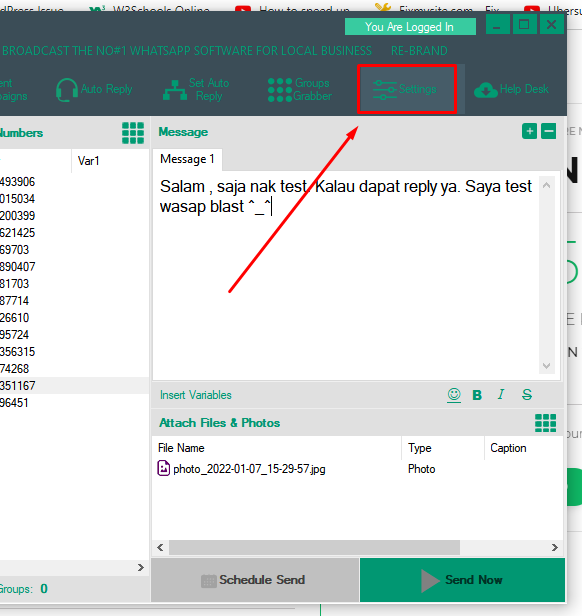
Task: Select number row ending 356315
Action: [74, 352]
